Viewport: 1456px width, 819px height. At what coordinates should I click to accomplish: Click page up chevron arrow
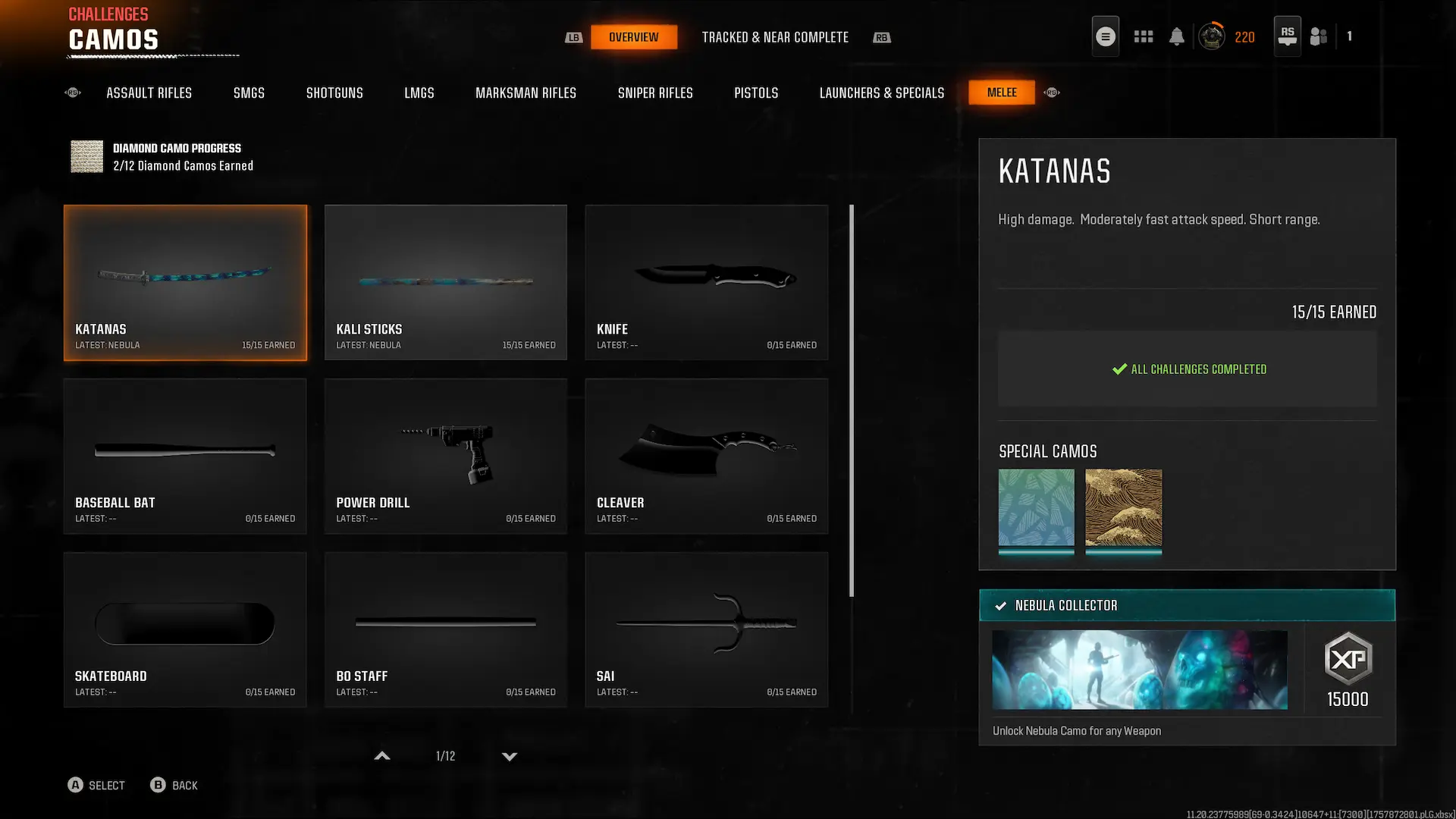[382, 756]
